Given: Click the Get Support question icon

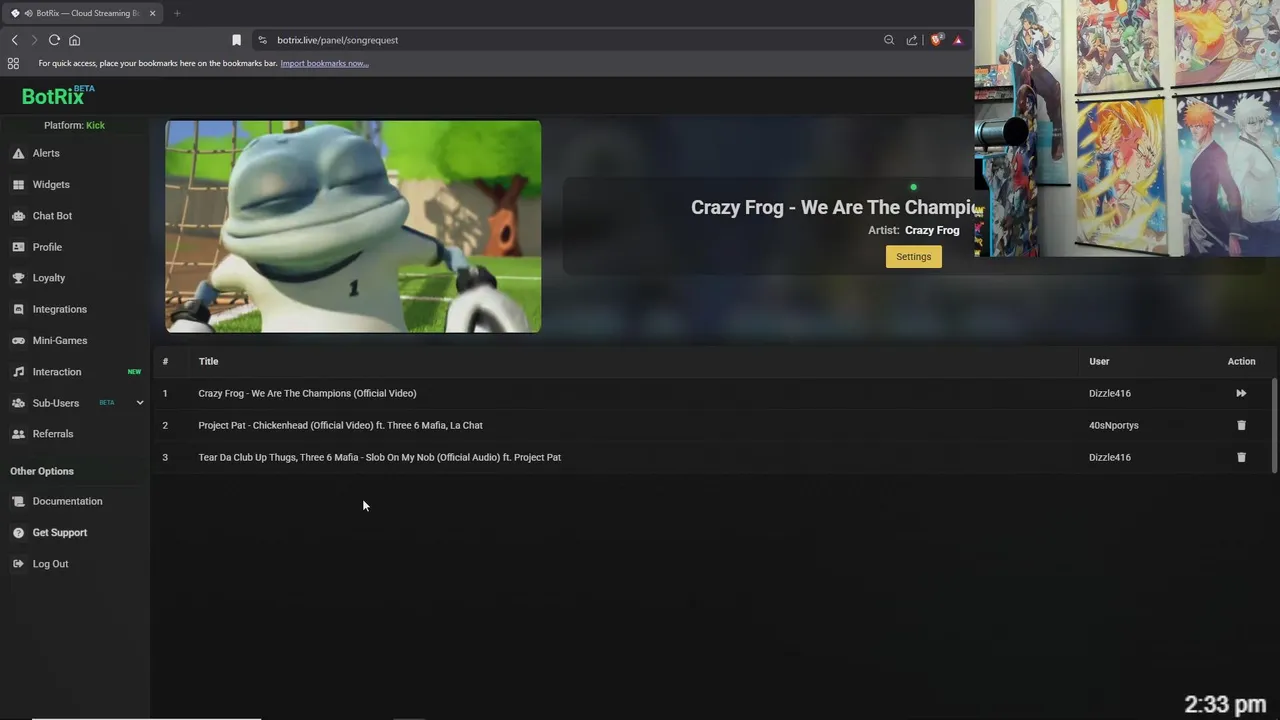Looking at the screenshot, I should (x=18, y=533).
